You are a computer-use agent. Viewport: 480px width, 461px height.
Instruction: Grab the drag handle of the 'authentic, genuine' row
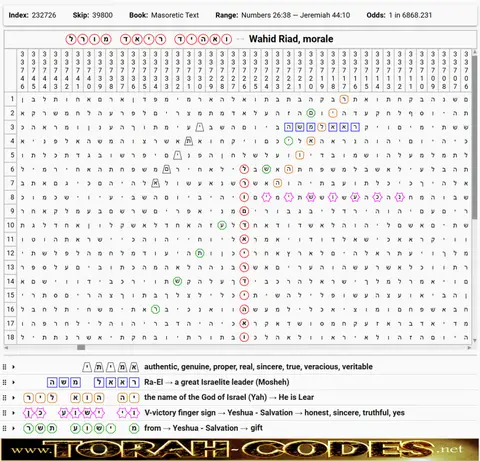point(5,367)
